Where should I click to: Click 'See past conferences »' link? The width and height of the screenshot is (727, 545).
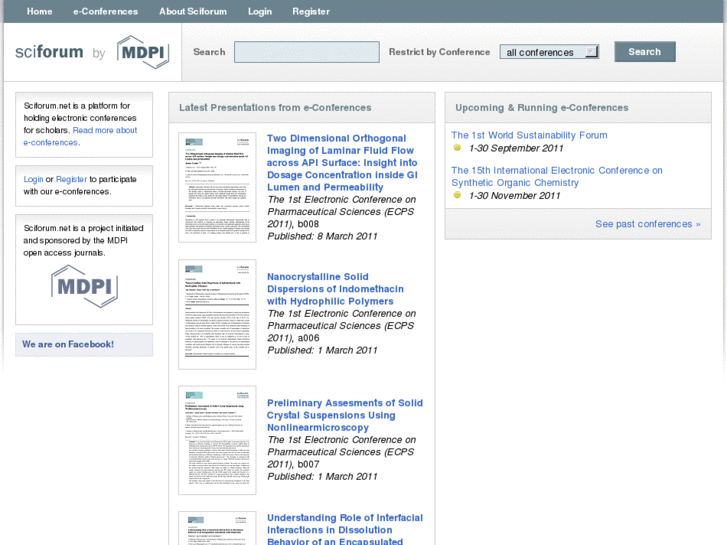tap(648, 224)
